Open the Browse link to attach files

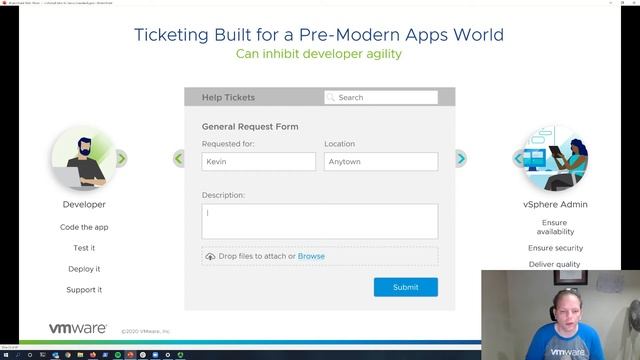(x=311, y=256)
